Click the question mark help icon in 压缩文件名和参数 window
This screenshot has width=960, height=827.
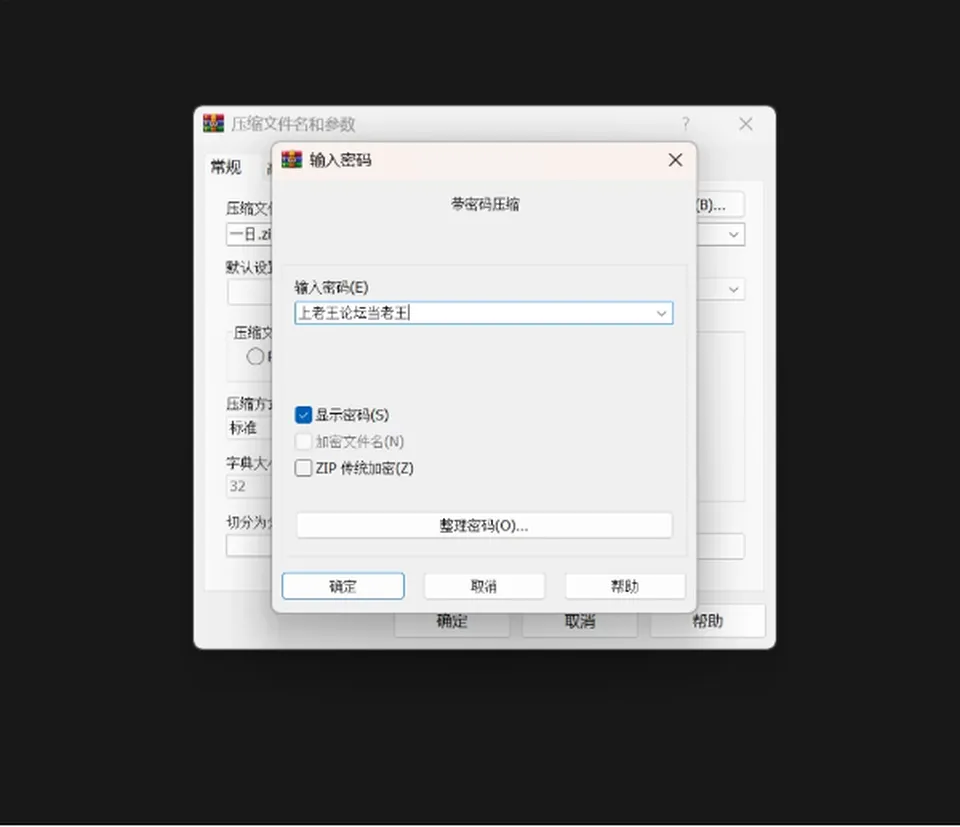coord(686,124)
